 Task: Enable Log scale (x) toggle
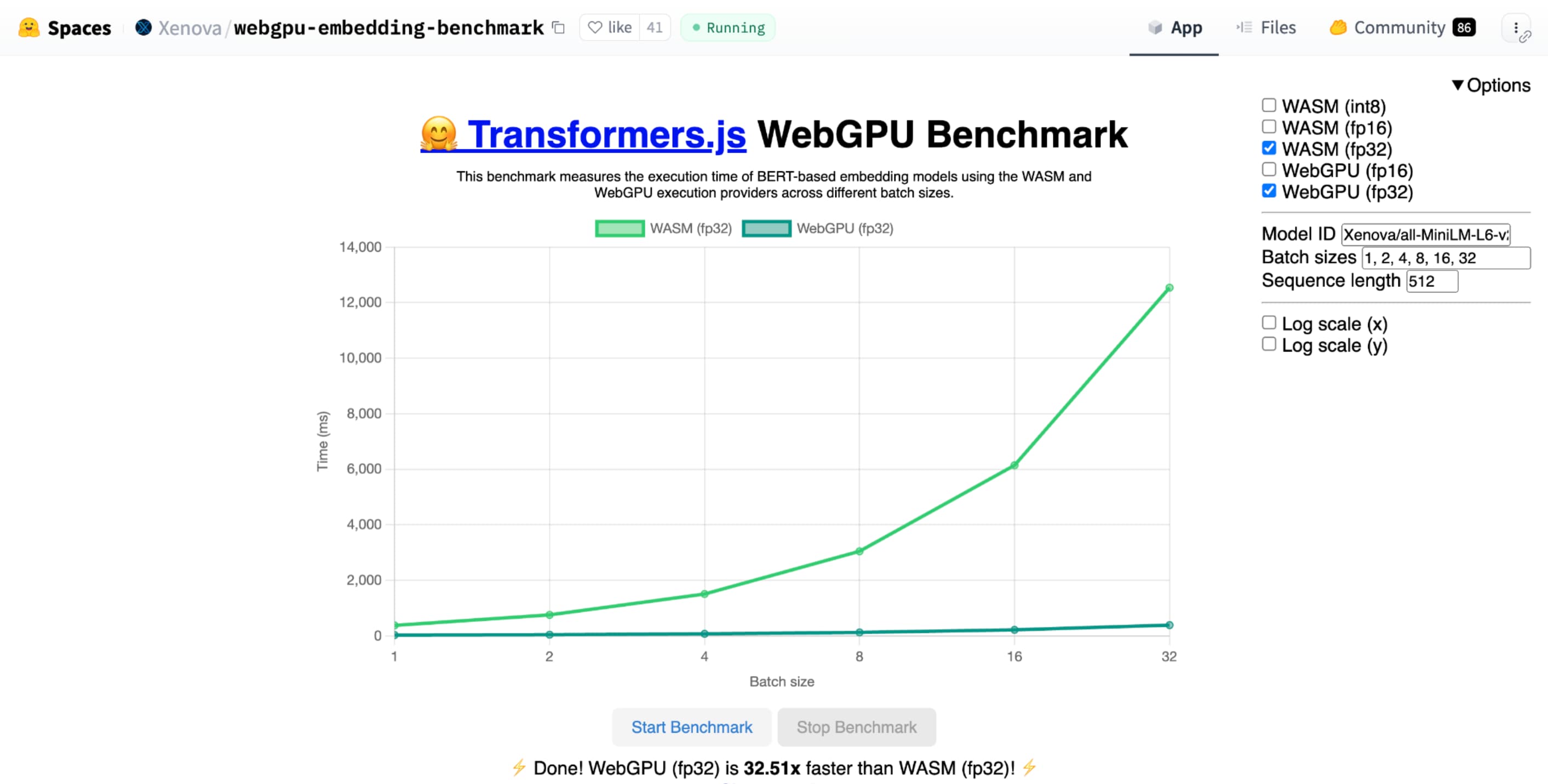[x=1268, y=323]
